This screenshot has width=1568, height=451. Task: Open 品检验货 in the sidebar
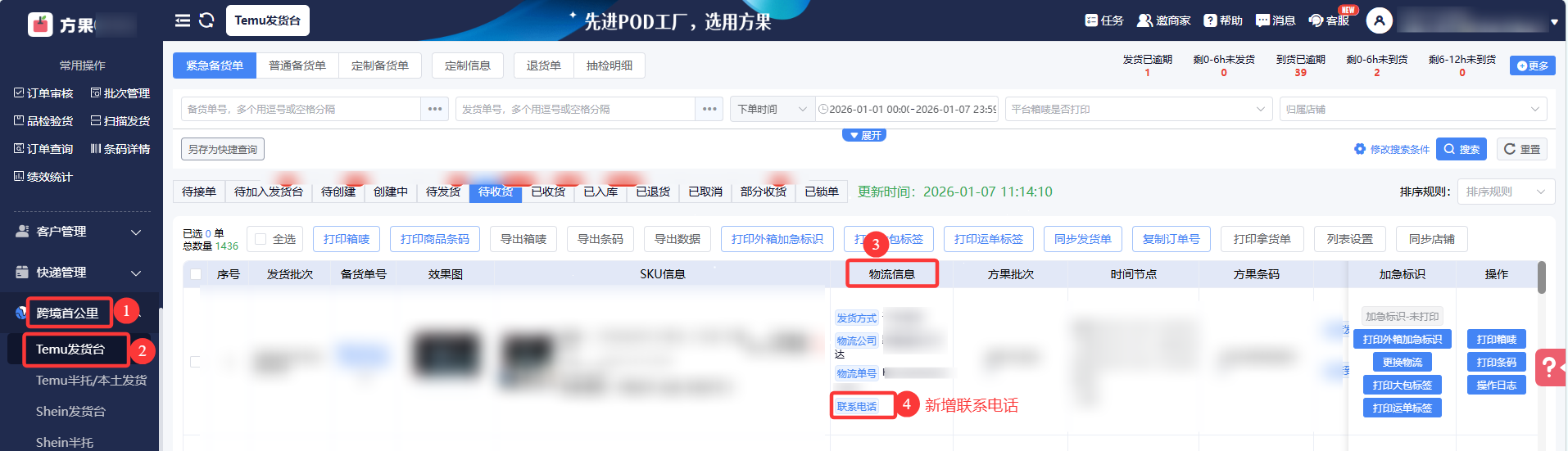pyautogui.click(x=43, y=121)
